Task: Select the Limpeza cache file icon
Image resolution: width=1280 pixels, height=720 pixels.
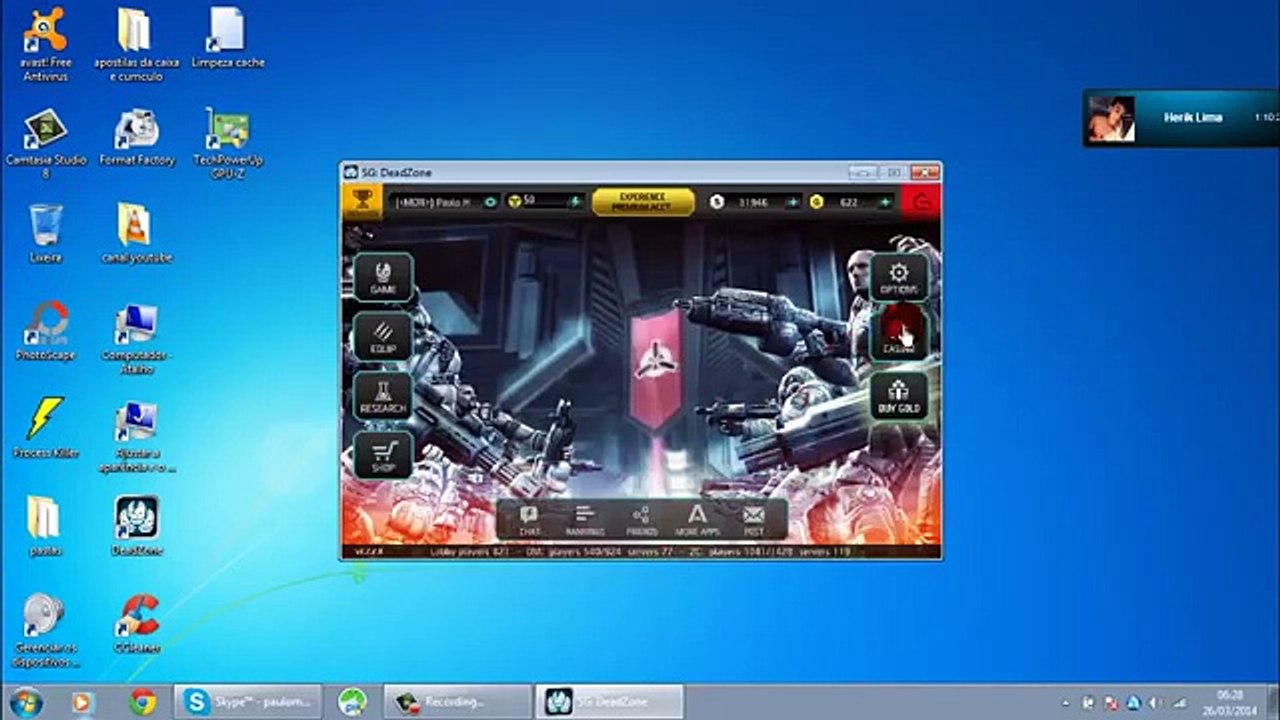Action: click(x=228, y=40)
